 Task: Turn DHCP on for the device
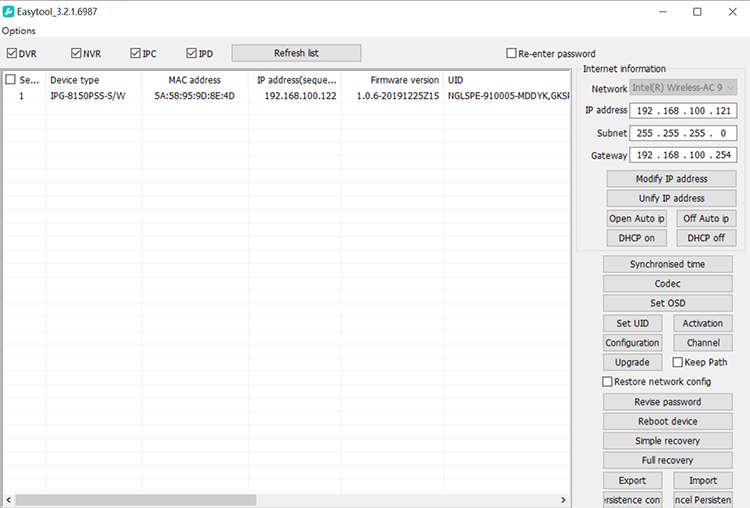point(635,238)
